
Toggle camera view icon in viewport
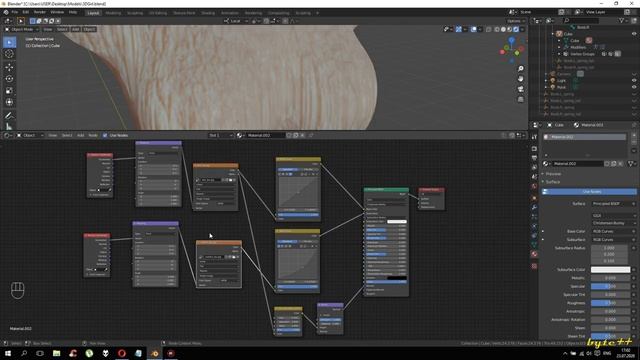520,89
